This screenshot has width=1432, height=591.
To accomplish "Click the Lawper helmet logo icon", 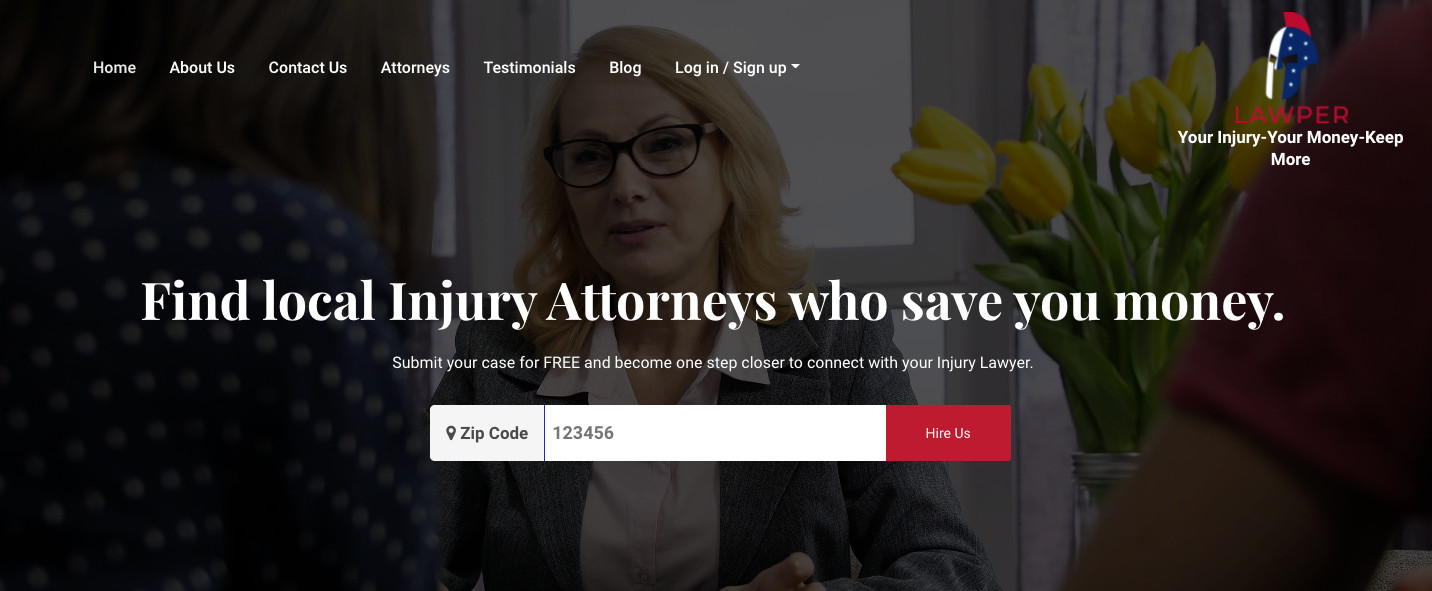I will [x=1291, y=56].
